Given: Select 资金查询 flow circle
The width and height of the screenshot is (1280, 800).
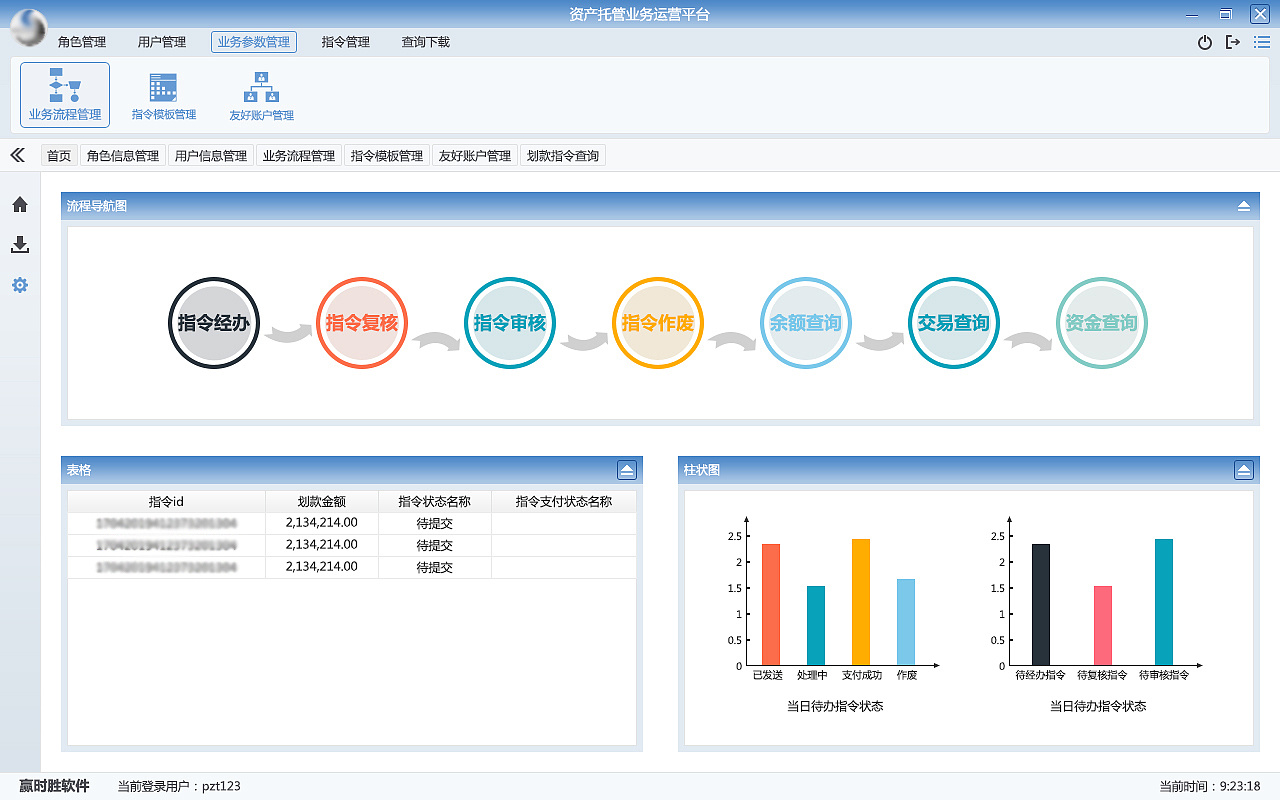Looking at the screenshot, I should (x=1102, y=323).
